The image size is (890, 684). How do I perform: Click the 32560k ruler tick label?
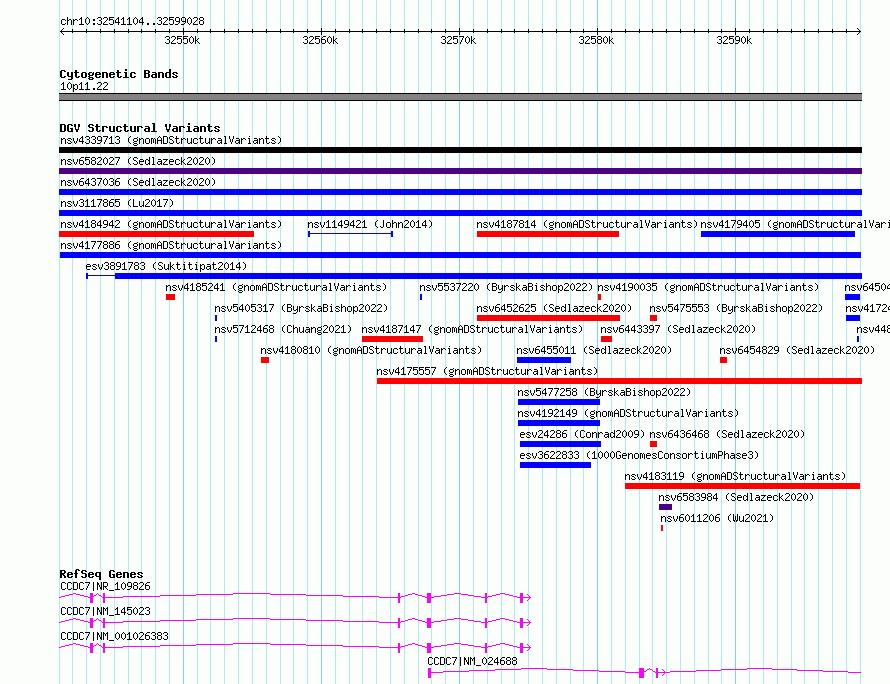[x=320, y=40]
